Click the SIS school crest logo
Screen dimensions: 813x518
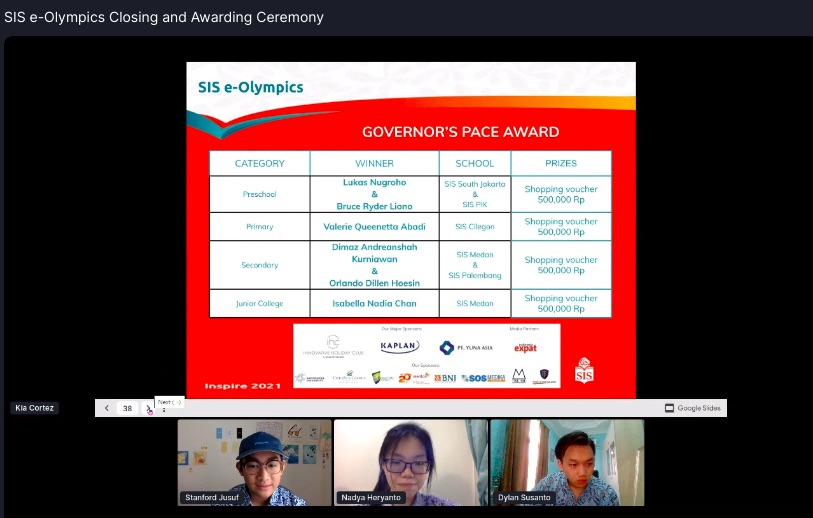(585, 372)
